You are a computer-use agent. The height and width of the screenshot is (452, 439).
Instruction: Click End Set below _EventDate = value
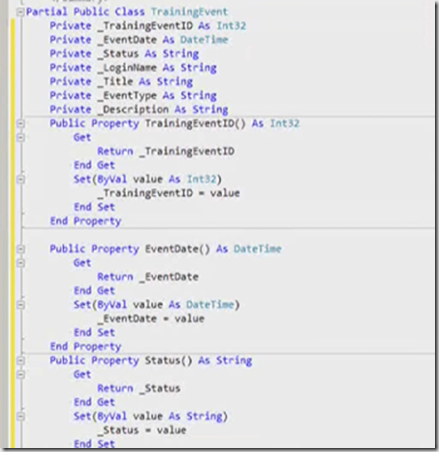[x=94, y=333]
